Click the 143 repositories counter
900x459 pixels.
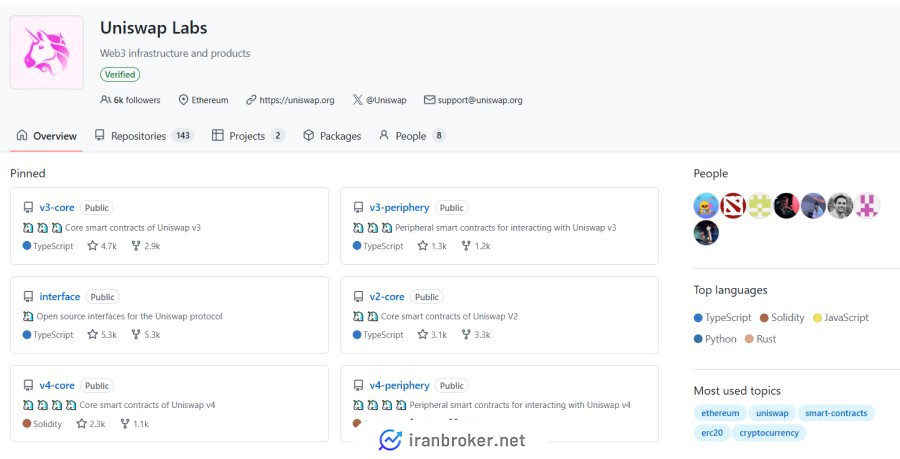point(183,136)
